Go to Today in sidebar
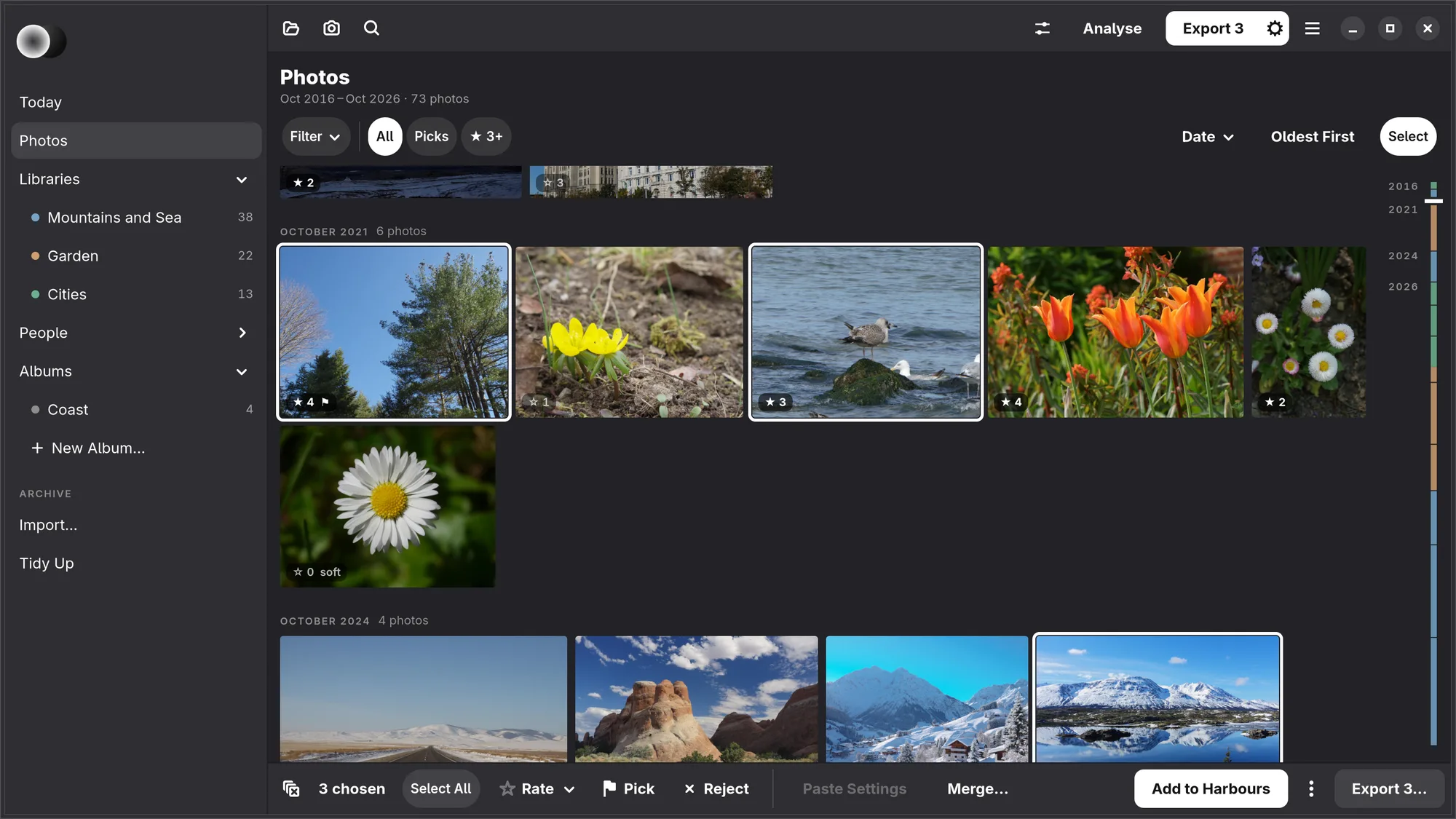Image resolution: width=1456 pixels, height=819 pixels. coord(136,102)
